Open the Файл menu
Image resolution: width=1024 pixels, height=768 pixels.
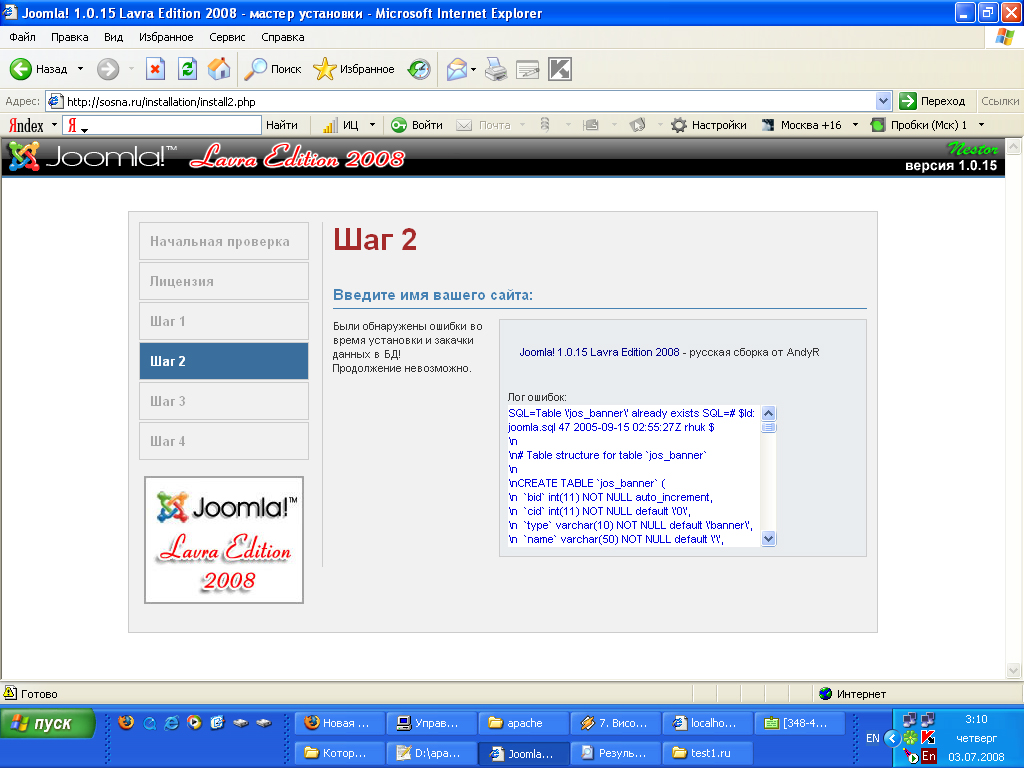[x=22, y=37]
